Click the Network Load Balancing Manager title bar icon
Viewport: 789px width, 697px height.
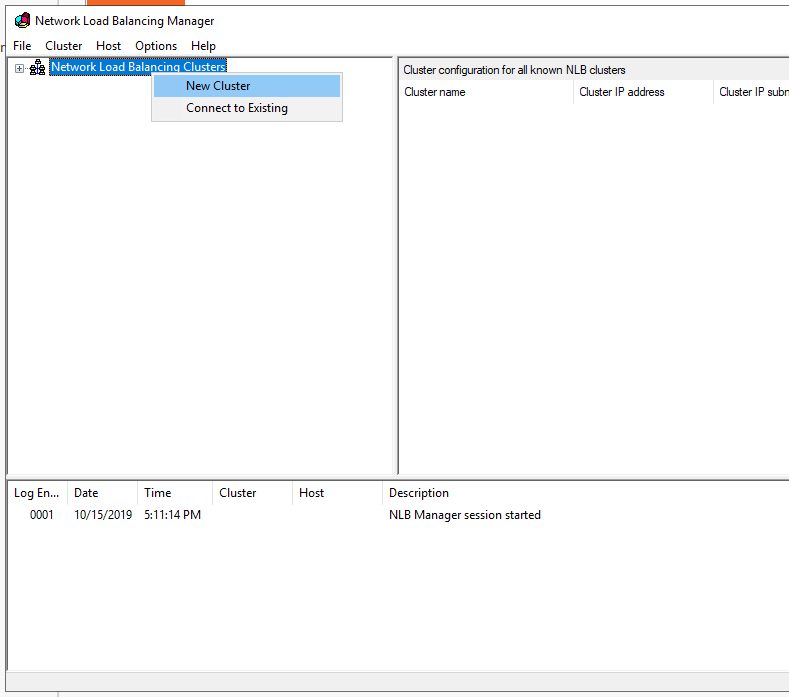click(x=22, y=20)
